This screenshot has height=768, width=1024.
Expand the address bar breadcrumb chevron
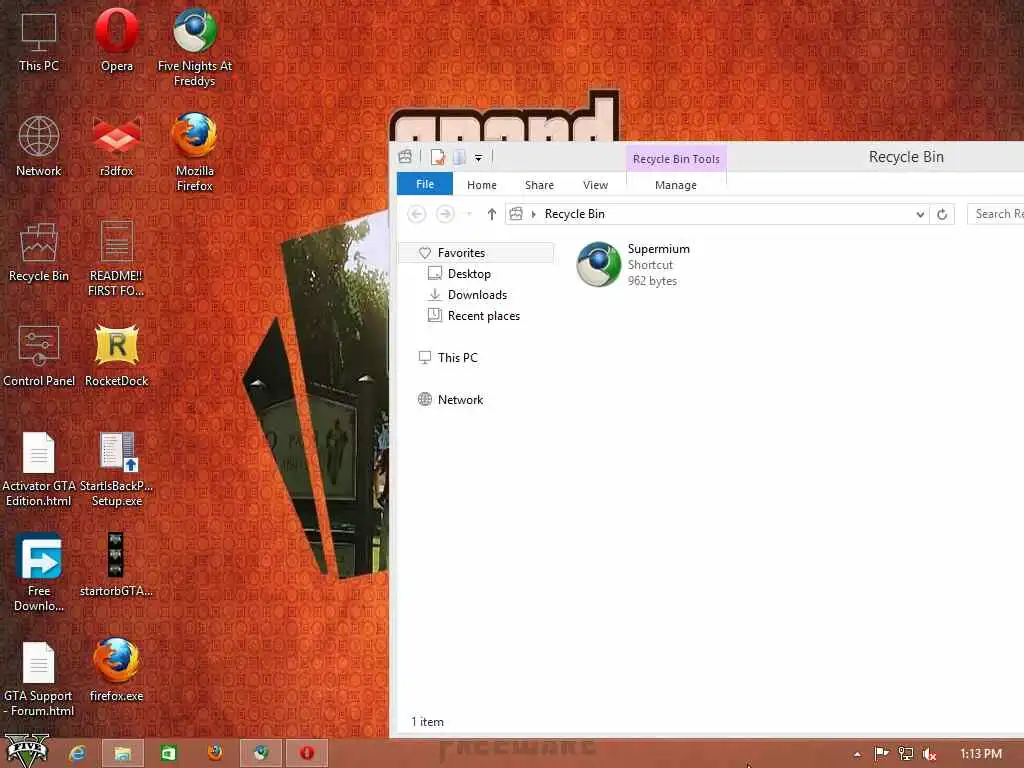[534, 214]
